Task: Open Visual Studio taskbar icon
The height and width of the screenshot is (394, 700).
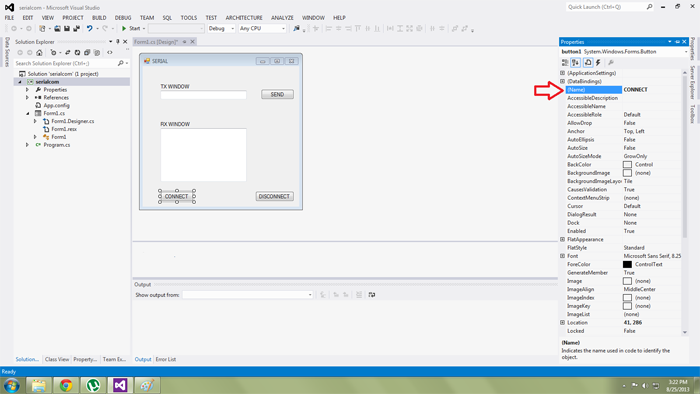Action: [120, 385]
